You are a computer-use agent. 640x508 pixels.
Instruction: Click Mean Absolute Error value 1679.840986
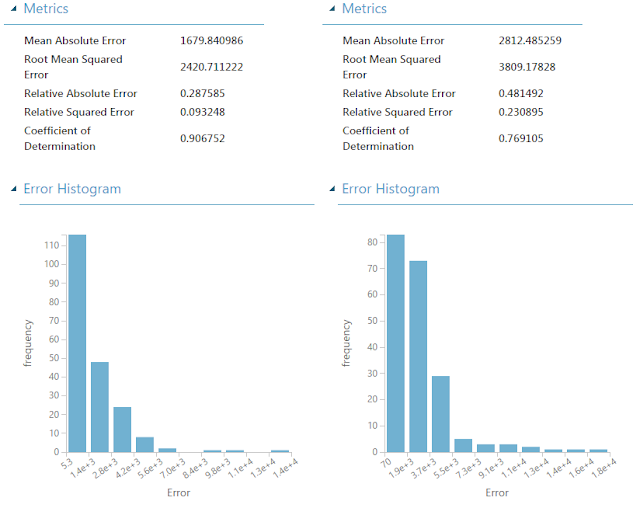(211, 40)
